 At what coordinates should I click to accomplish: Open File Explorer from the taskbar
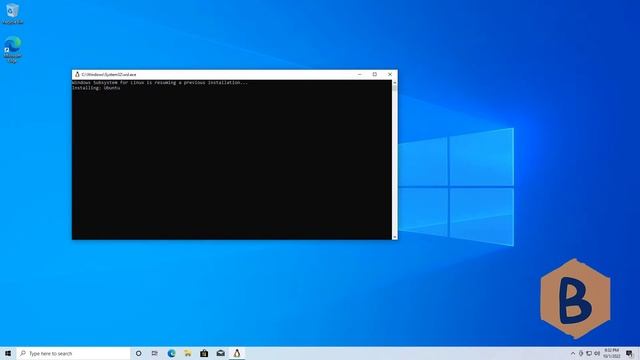point(188,353)
